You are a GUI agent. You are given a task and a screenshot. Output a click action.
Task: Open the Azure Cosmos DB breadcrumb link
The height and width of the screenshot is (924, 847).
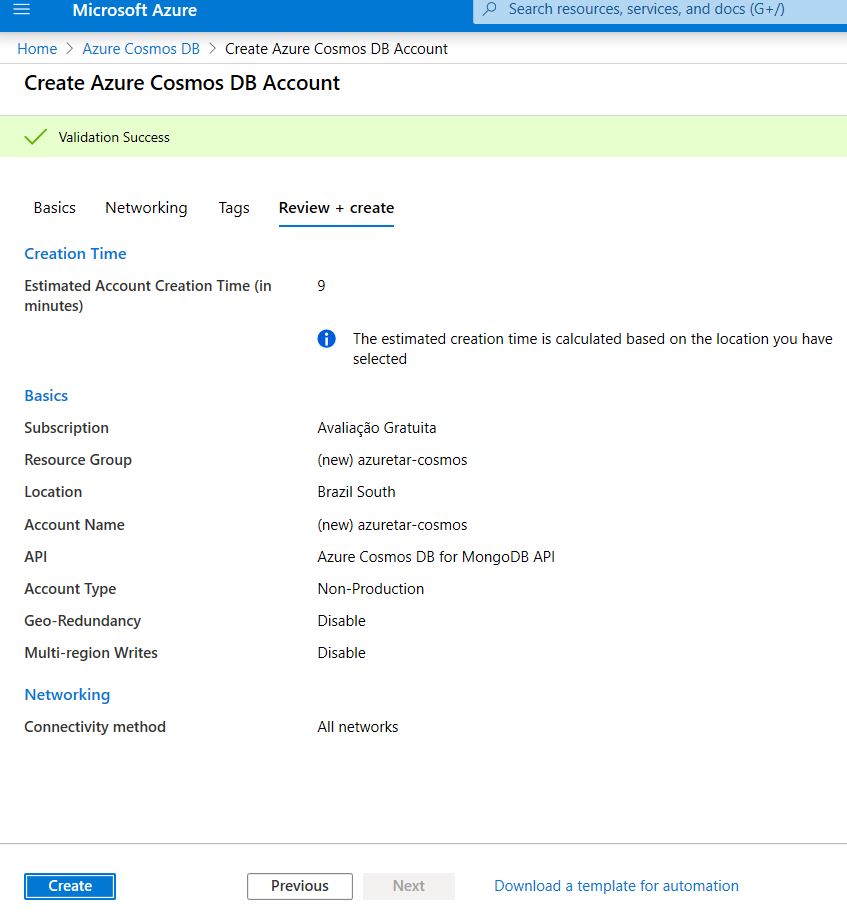pos(141,49)
